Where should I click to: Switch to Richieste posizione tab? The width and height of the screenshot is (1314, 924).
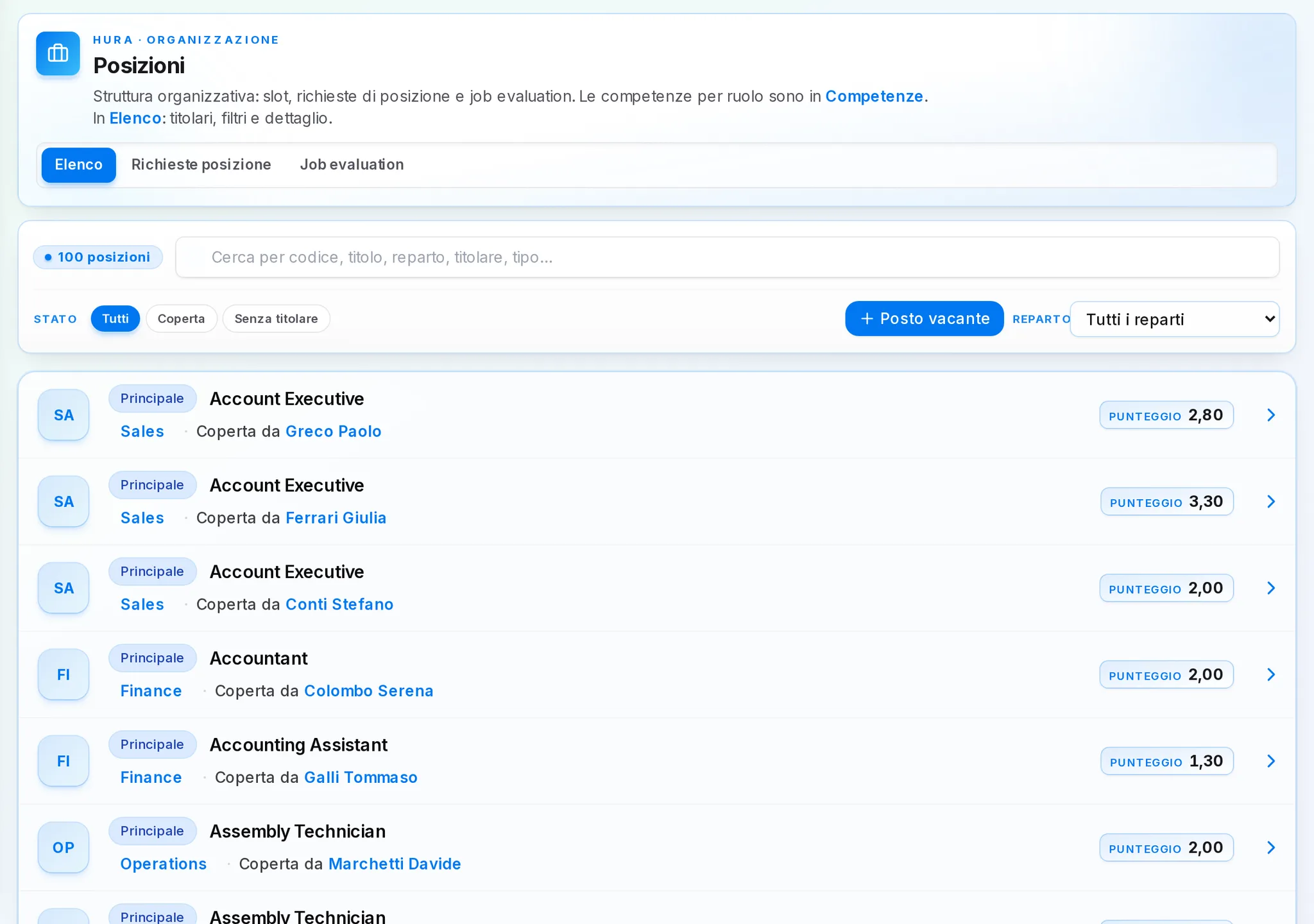[x=201, y=165]
